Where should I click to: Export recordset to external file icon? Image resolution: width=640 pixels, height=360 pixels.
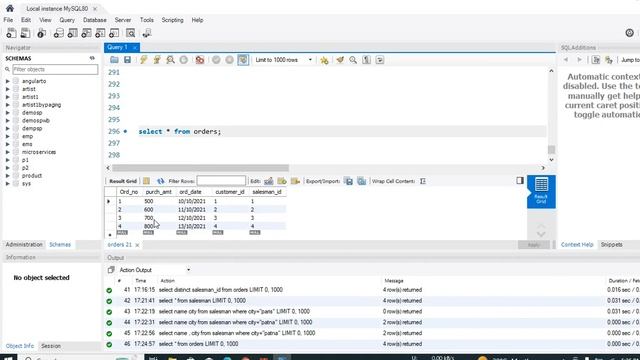pos(348,181)
